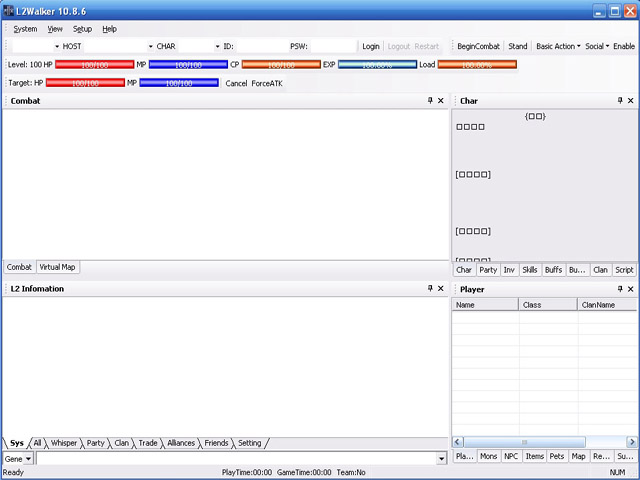Sort by the Class column header
The width and height of the screenshot is (640, 480).
click(548, 304)
